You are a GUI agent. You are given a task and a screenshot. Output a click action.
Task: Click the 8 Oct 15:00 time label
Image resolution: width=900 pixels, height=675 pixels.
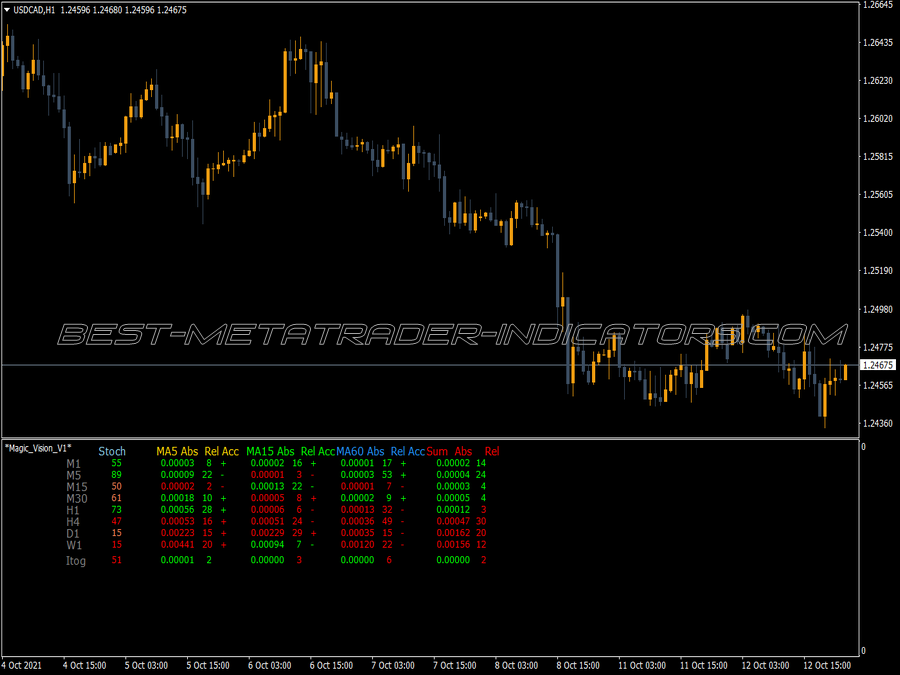578,666
